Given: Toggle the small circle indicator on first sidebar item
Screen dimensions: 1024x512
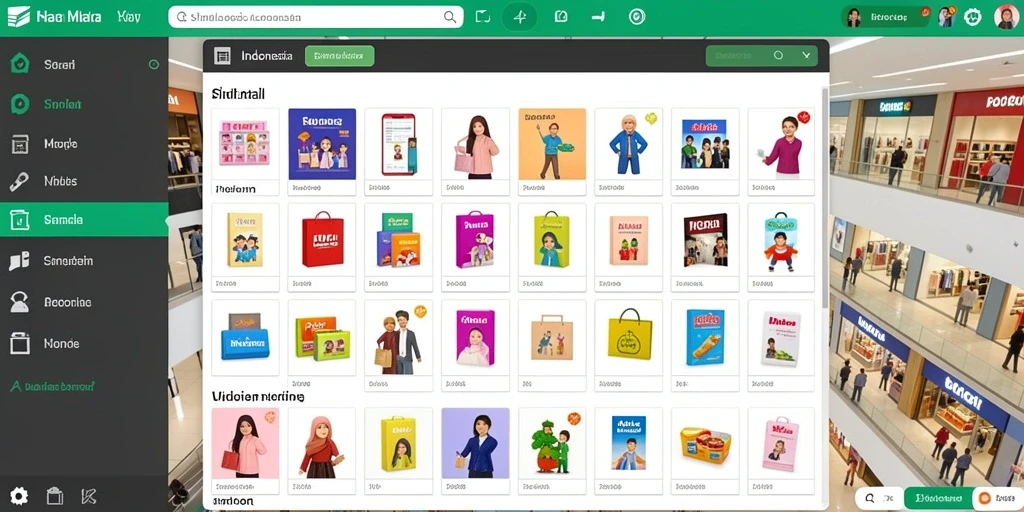Looking at the screenshot, I should [x=154, y=64].
